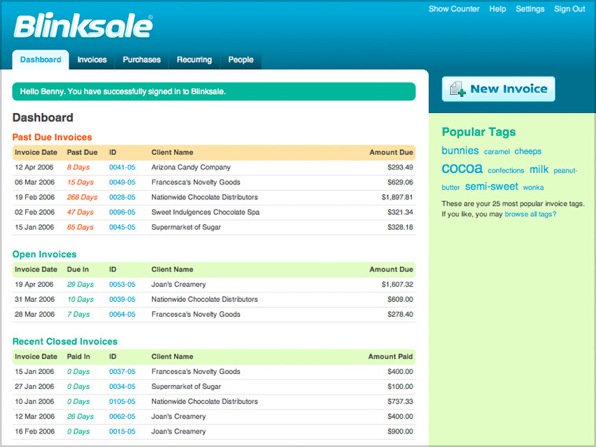
Task: Select the bunnies tag
Action: coord(460,151)
